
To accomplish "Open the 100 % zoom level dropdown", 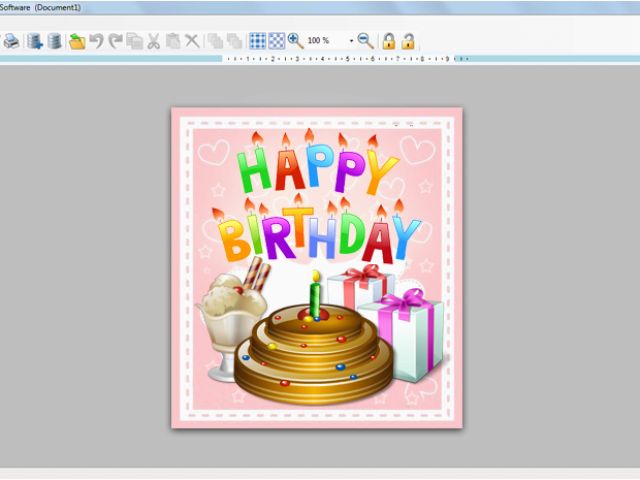I will (x=351, y=41).
